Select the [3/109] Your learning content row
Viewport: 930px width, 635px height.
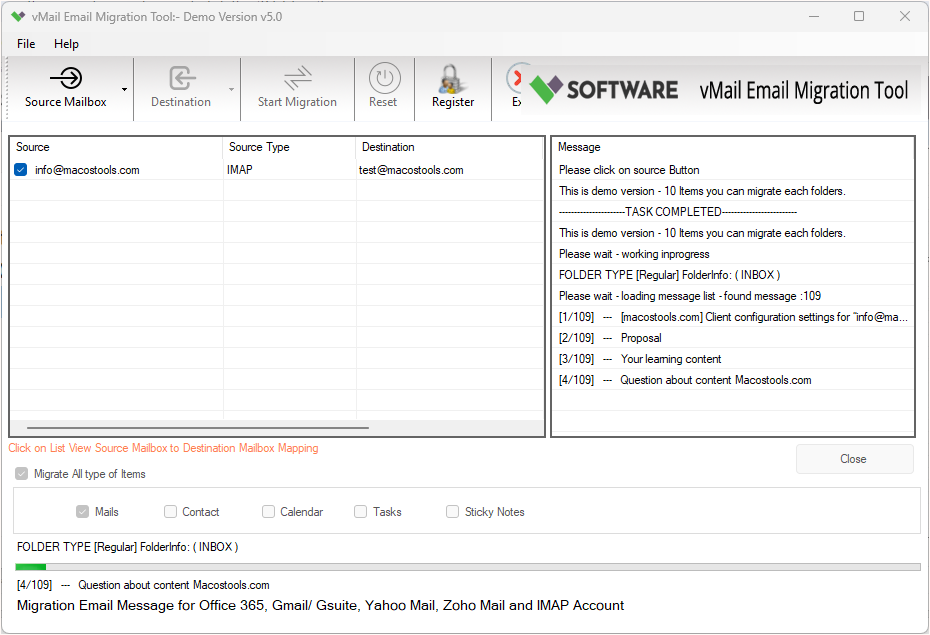coord(734,359)
